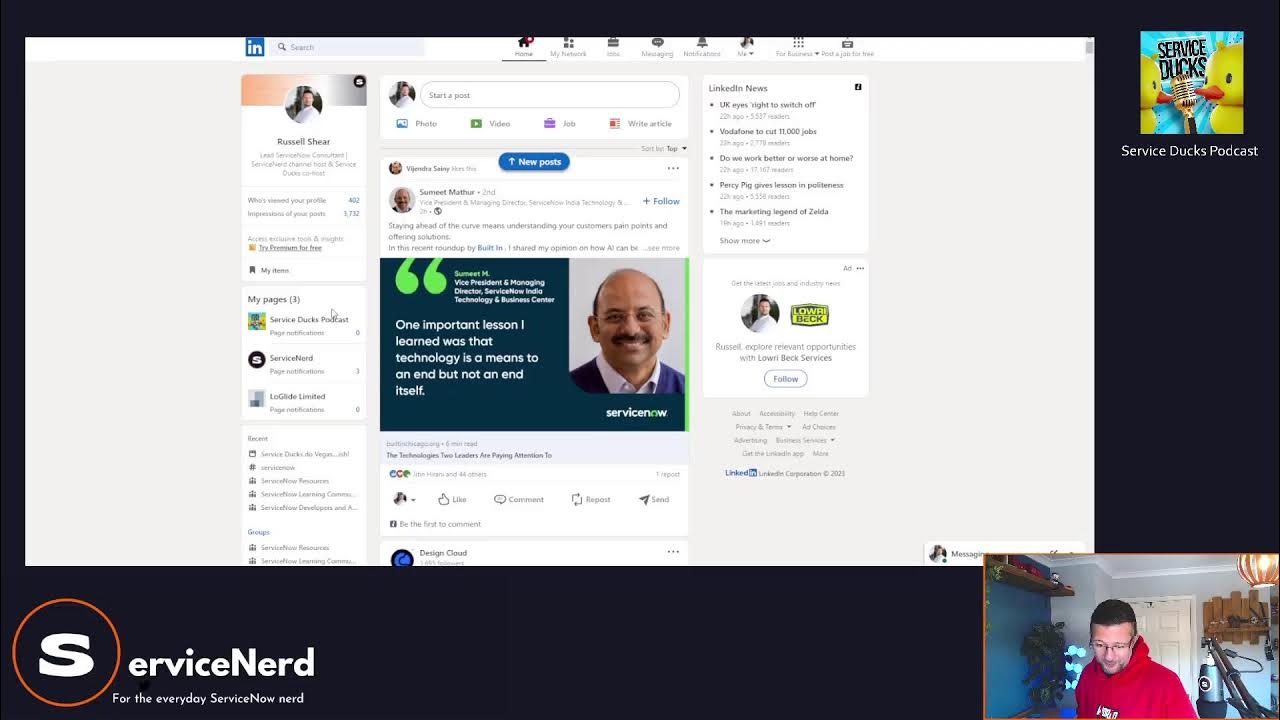1280x720 pixels.
Task: View Impressions of your posts stats
Action: click(303, 214)
